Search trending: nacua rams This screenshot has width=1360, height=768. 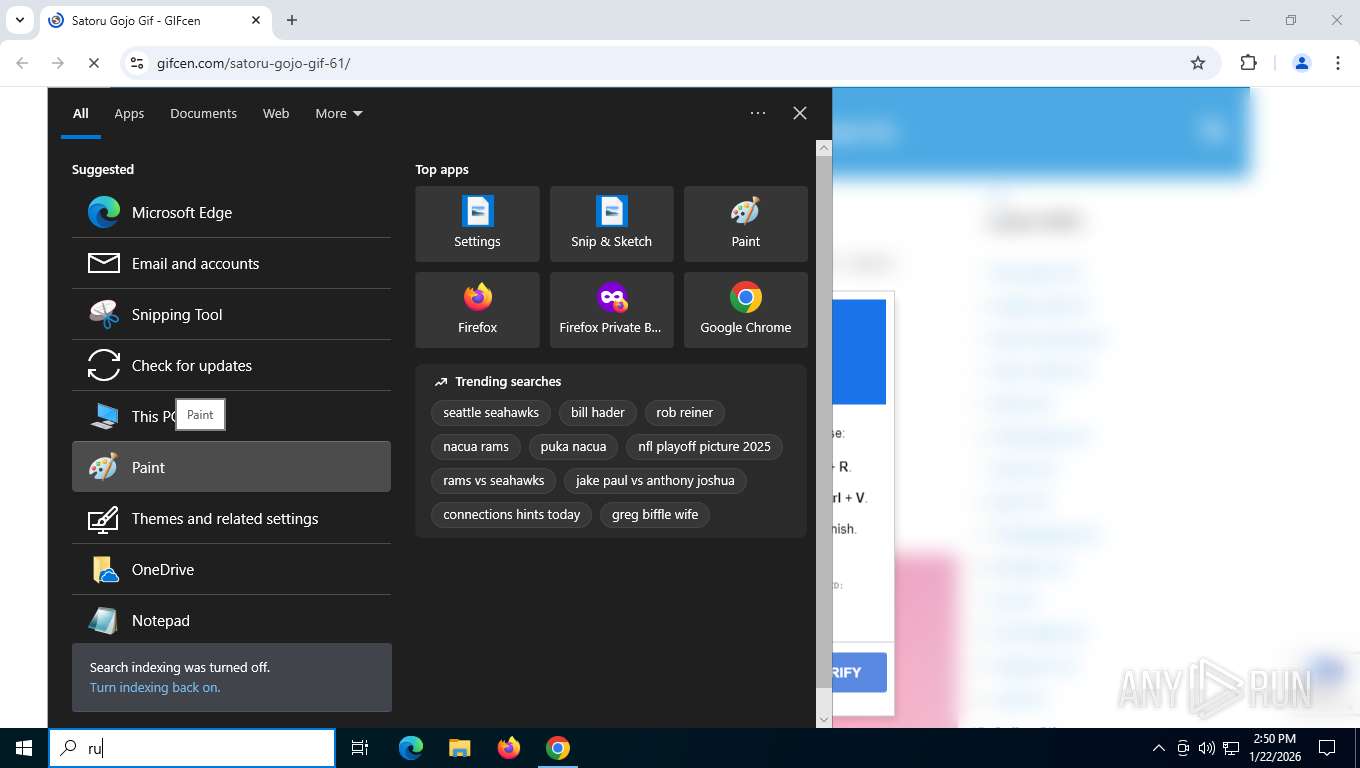[x=476, y=447]
